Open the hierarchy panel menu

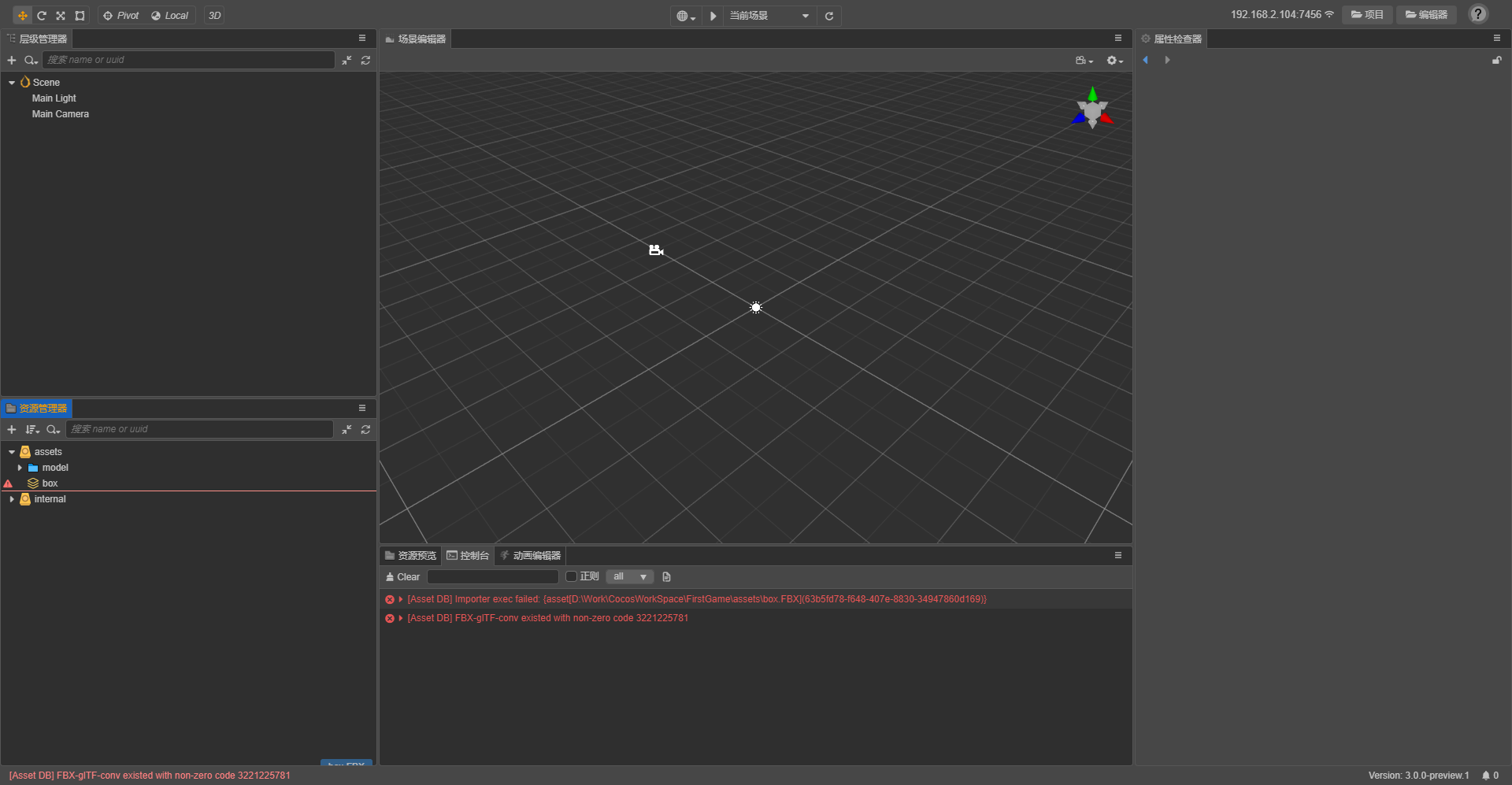362,39
